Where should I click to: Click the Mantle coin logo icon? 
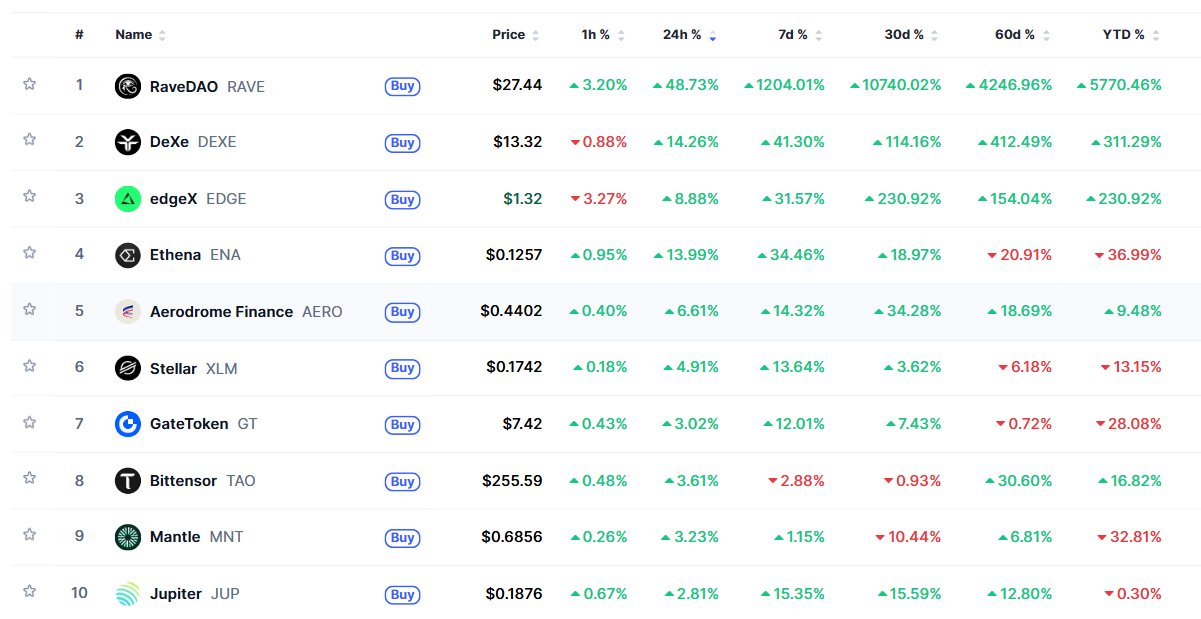pos(128,537)
